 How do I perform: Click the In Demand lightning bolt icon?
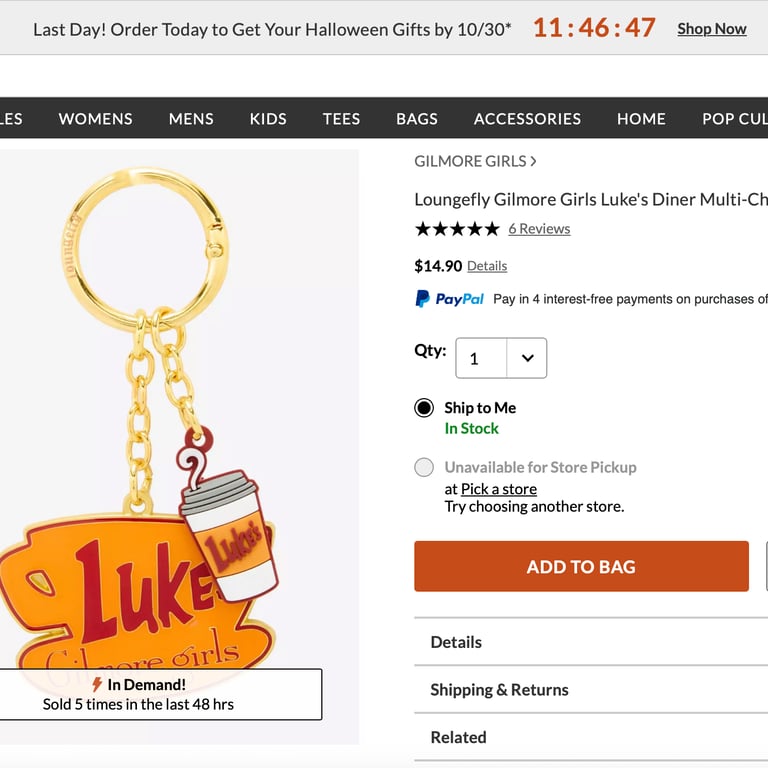point(97,685)
